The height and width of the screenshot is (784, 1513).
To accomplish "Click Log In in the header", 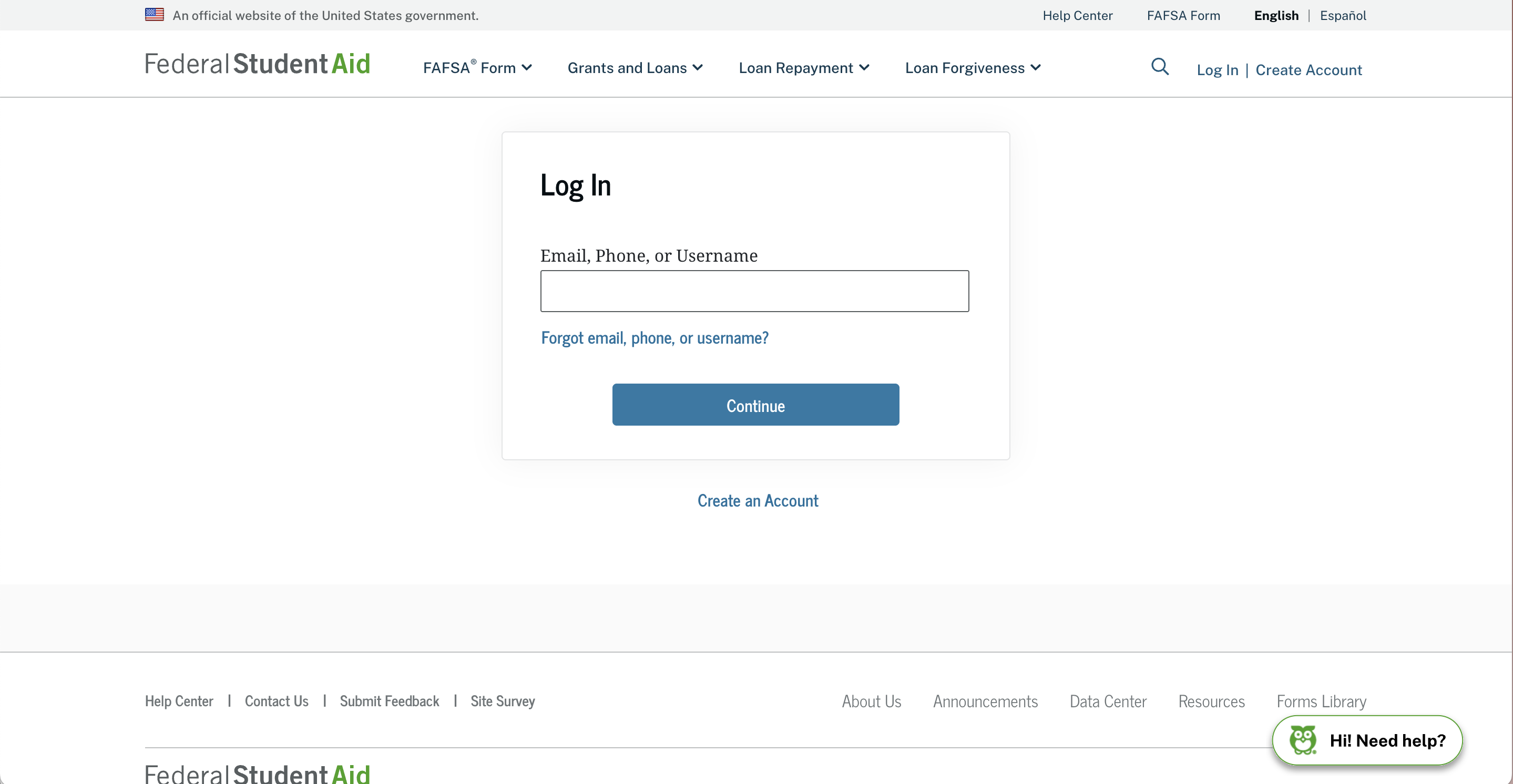I will [1217, 70].
